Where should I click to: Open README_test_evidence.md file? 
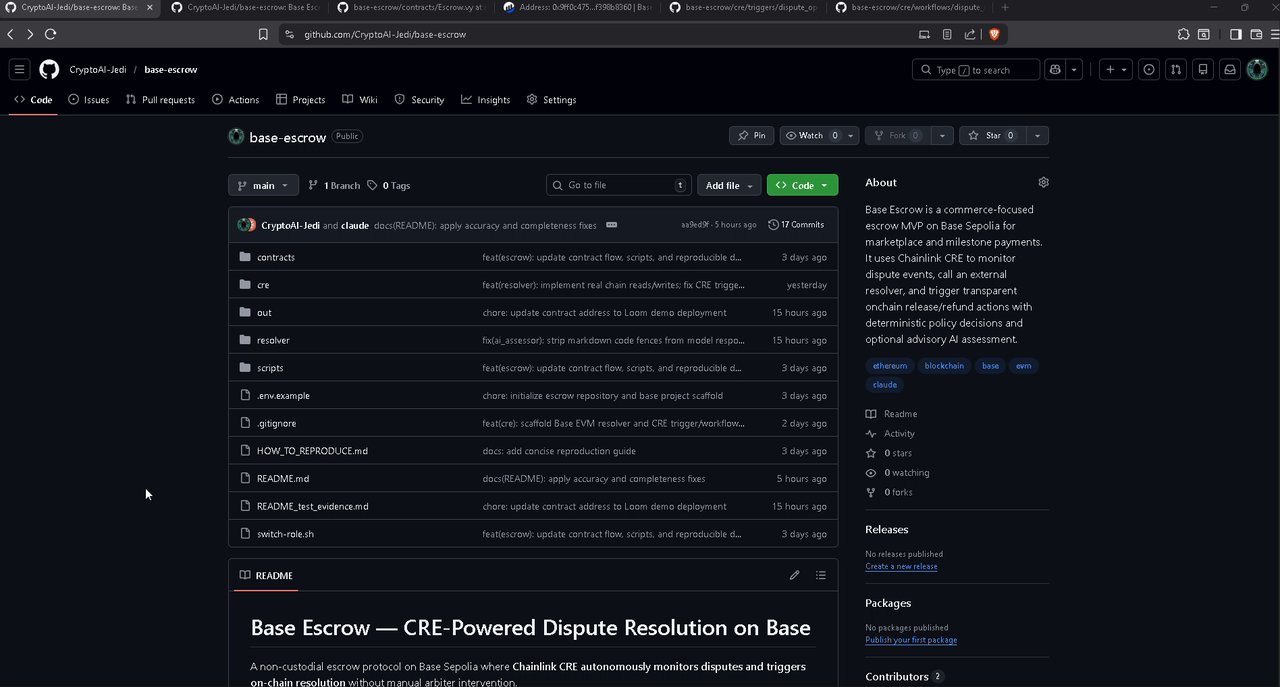[x=312, y=507]
